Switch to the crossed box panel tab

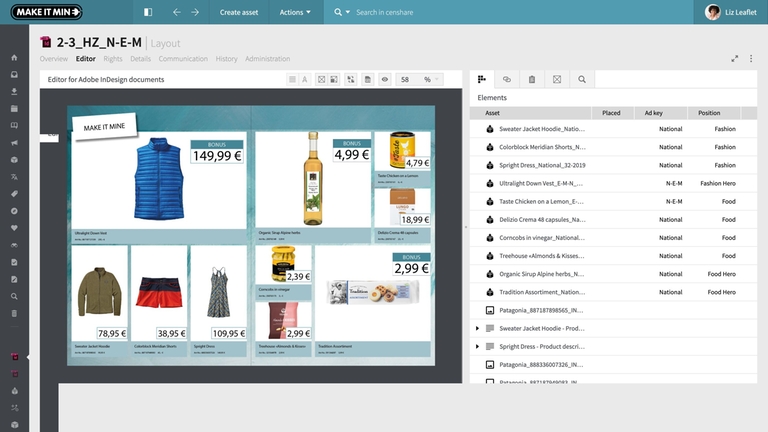point(557,79)
